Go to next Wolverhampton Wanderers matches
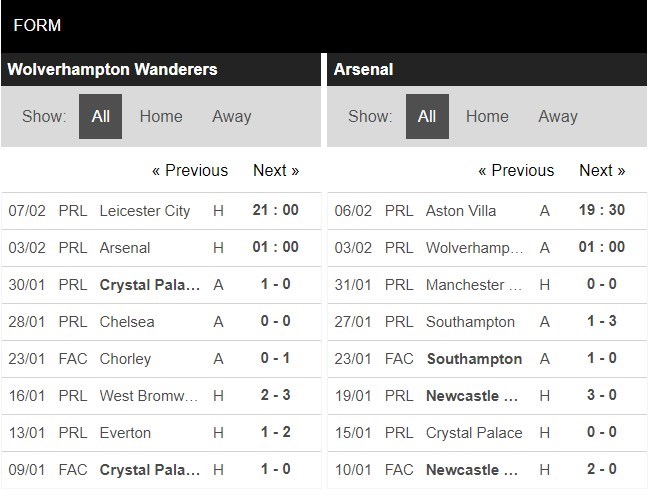 click(x=276, y=170)
